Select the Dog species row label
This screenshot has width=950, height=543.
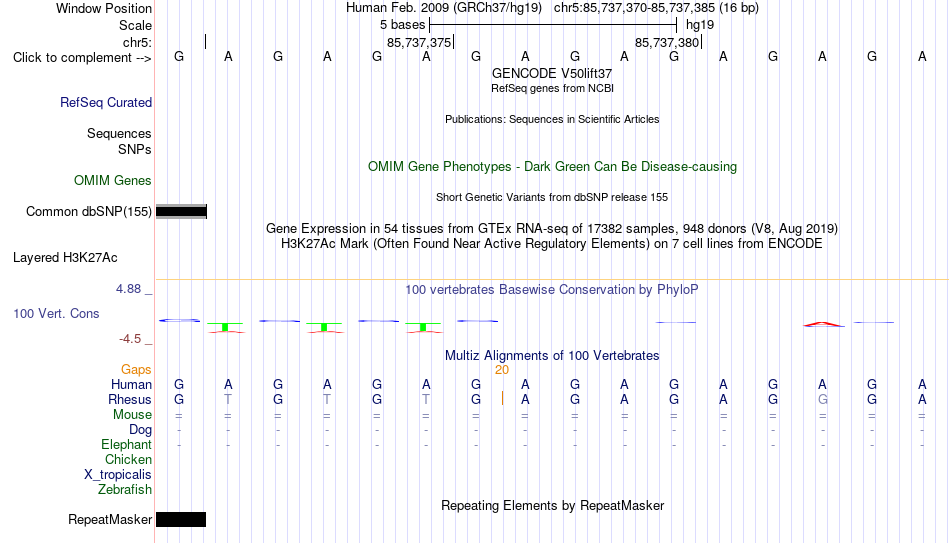click(141, 430)
